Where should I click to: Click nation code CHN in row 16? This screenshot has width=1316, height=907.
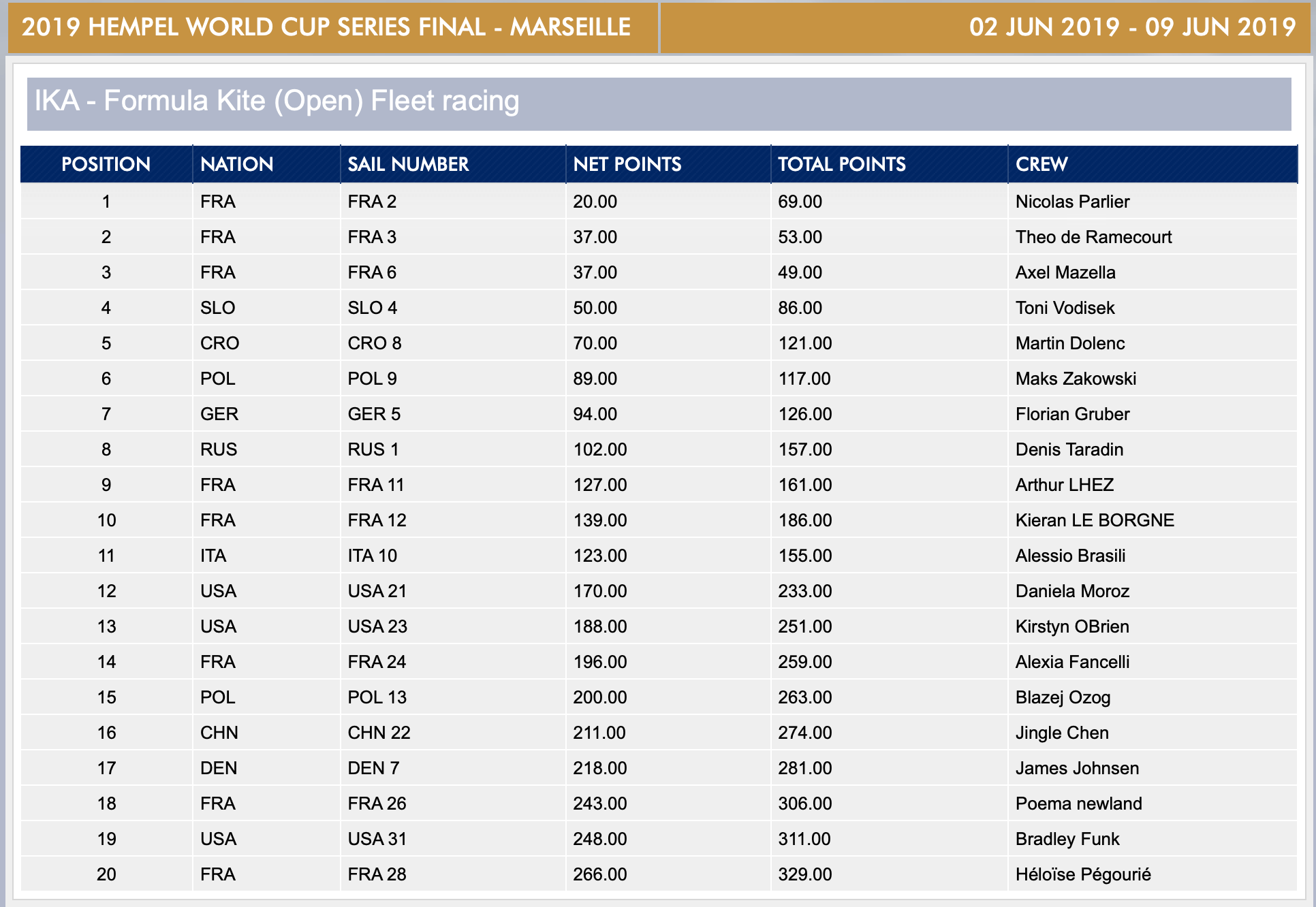point(219,733)
